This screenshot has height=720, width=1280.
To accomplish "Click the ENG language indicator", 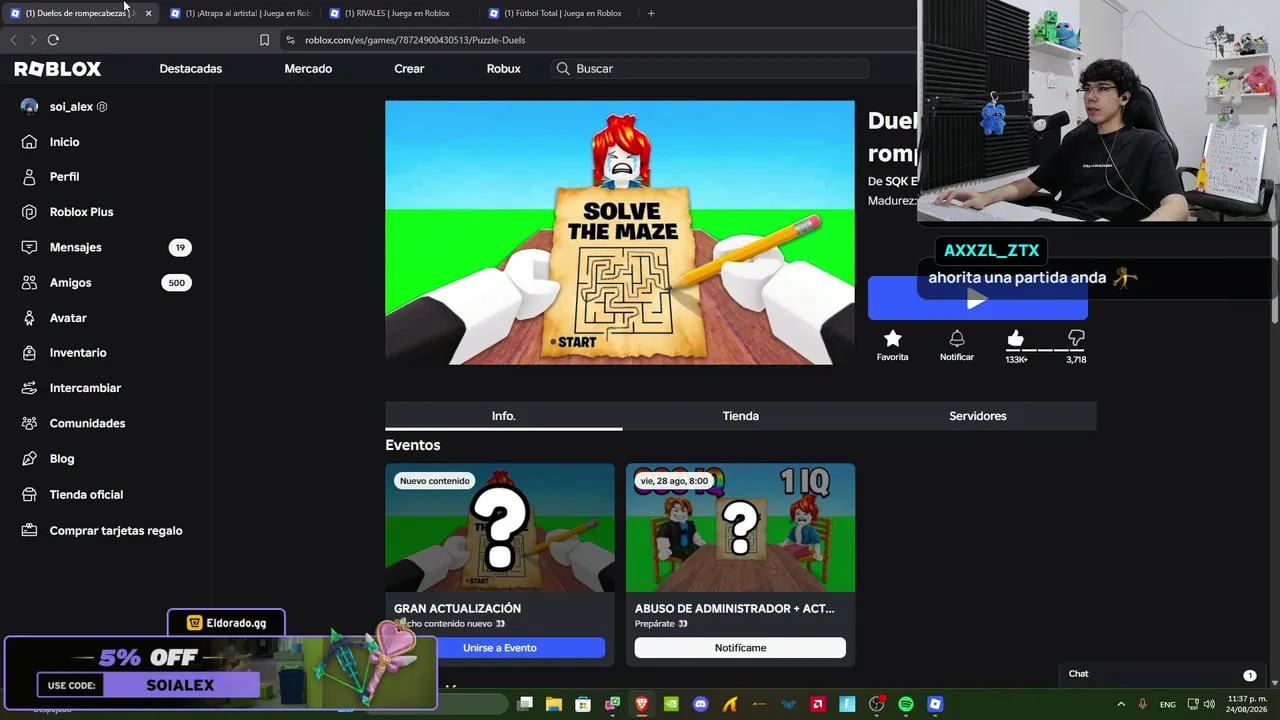I will (1168, 704).
